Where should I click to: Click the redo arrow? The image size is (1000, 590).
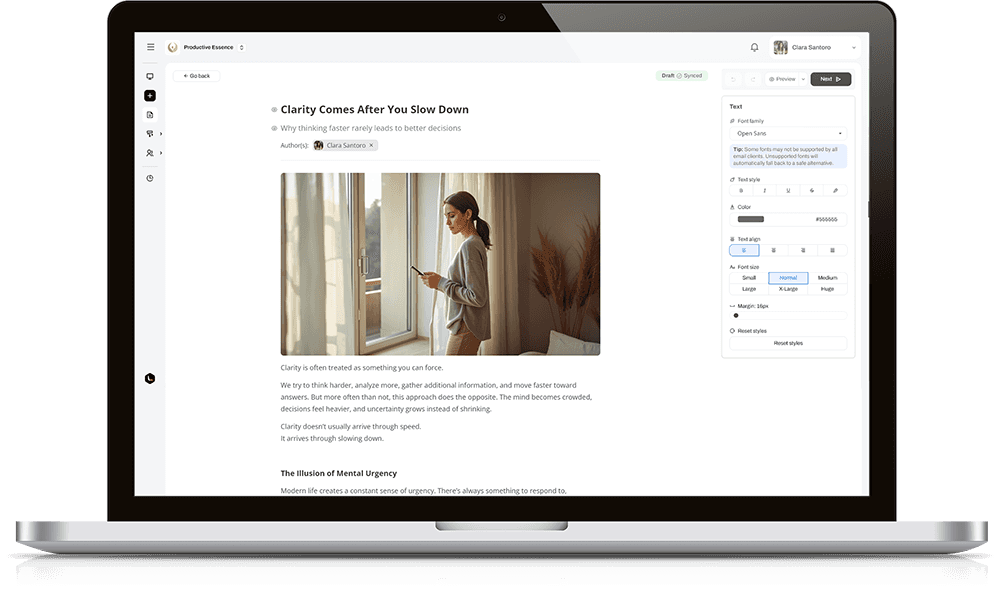coord(753,79)
